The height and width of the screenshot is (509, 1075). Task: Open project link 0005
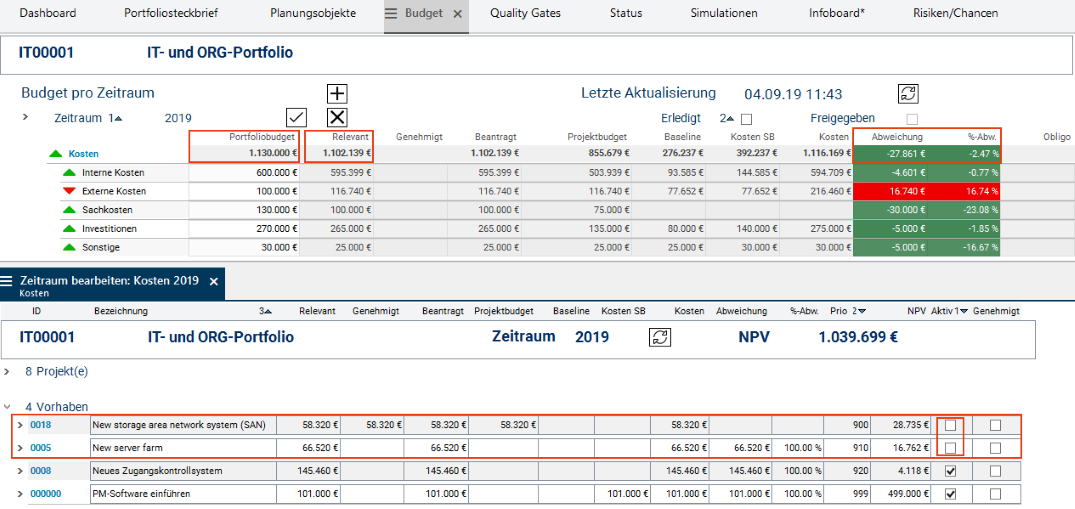40,448
